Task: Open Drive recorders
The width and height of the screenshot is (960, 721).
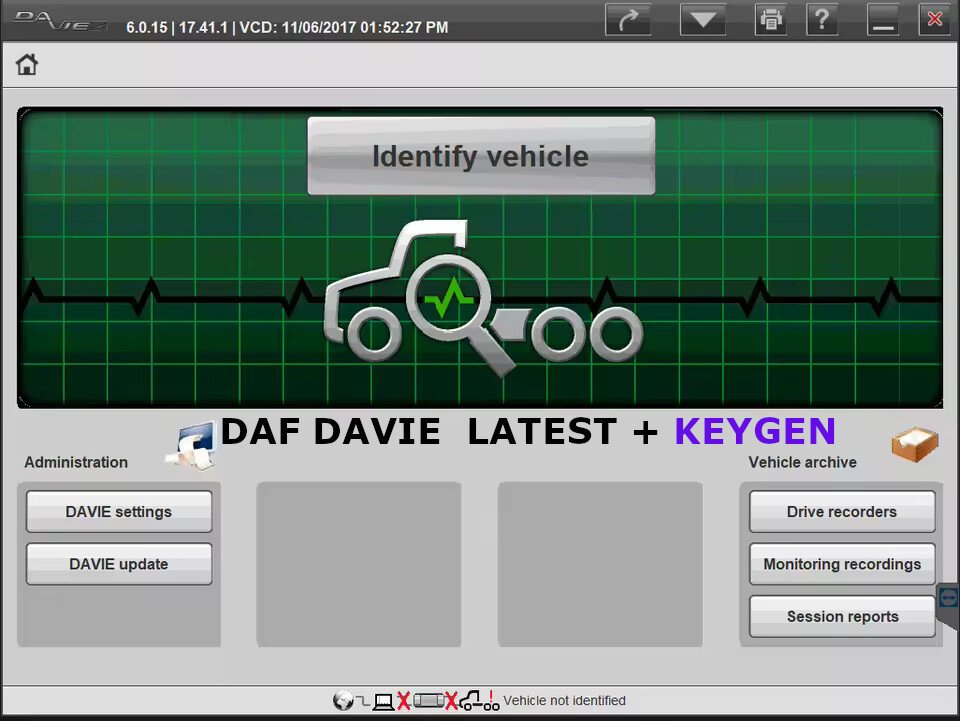Action: 841,511
